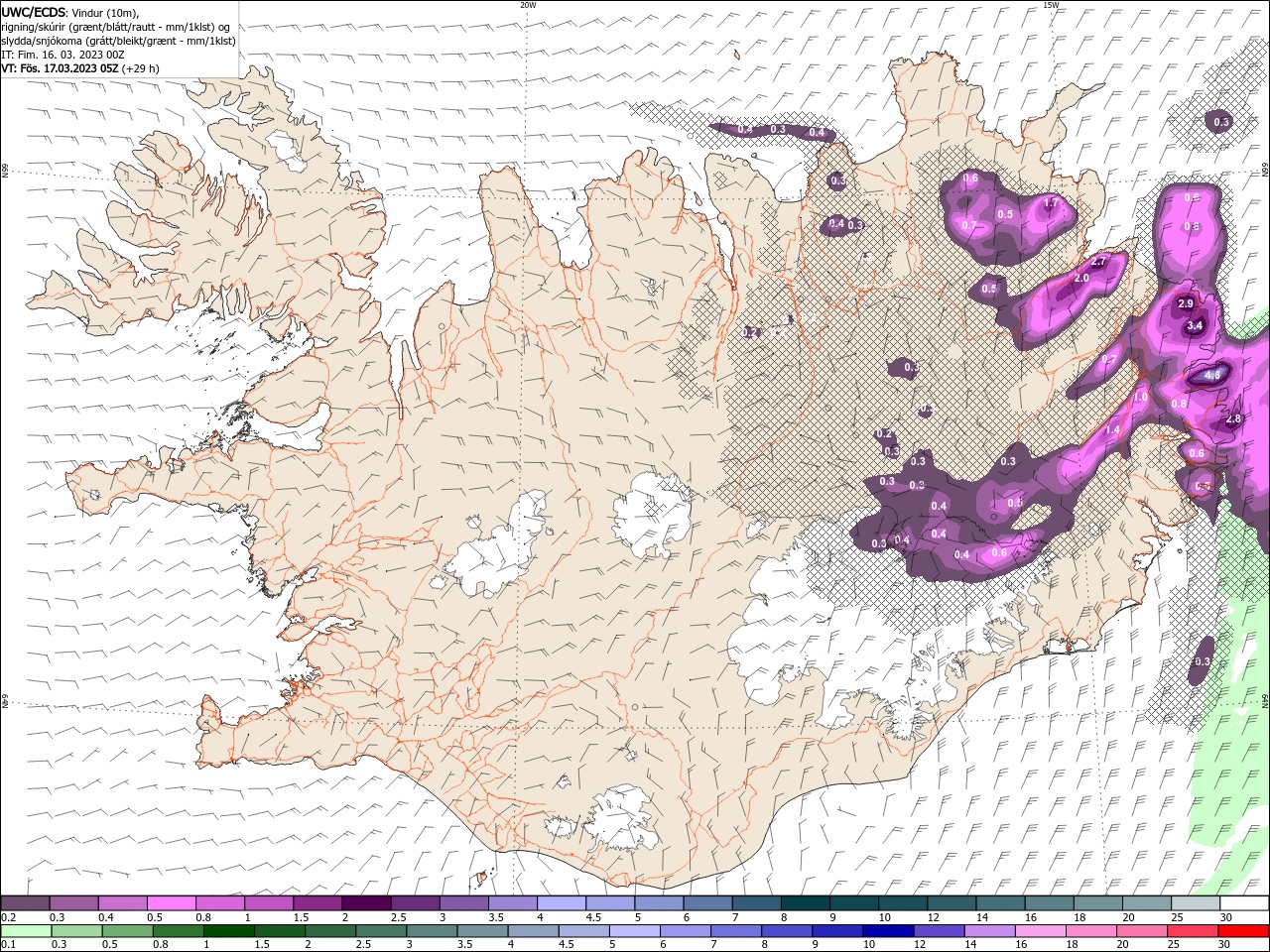Click the 2.8 precipitation value label
The width and height of the screenshot is (1270, 952).
pyautogui.click(x=1233, y=419)
